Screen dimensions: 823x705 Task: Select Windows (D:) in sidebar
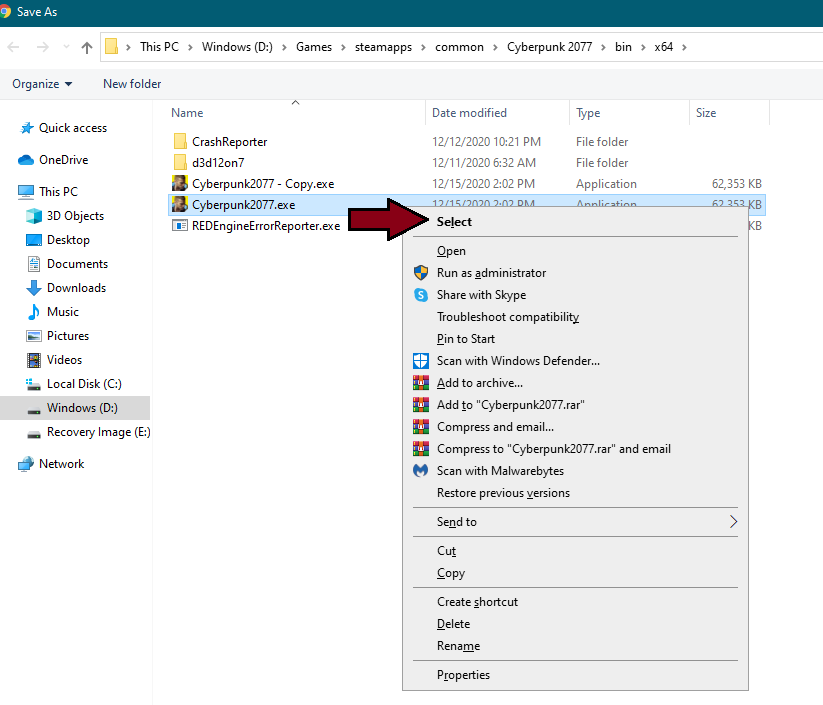coord(75,408)
